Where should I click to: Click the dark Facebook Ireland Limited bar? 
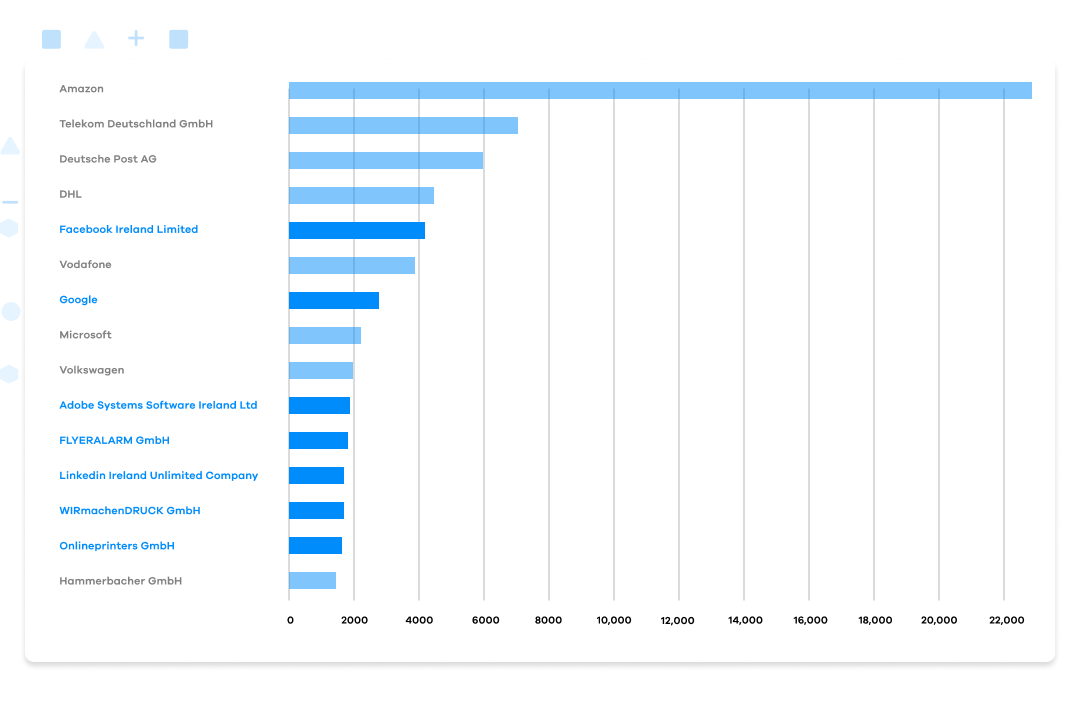tap(357, 231)
